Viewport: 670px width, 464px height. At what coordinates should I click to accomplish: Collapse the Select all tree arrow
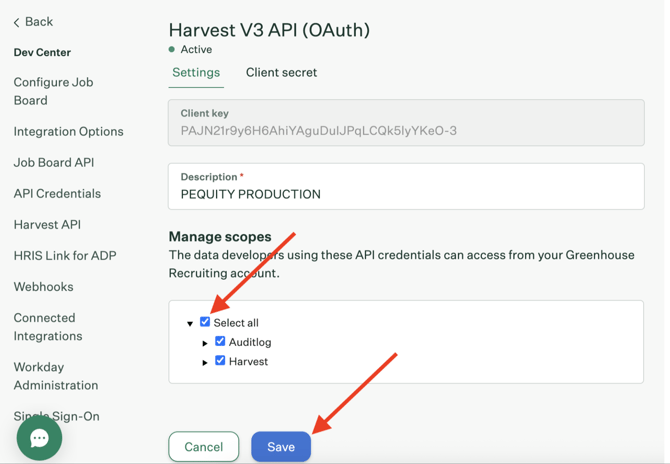pos(190,323)
